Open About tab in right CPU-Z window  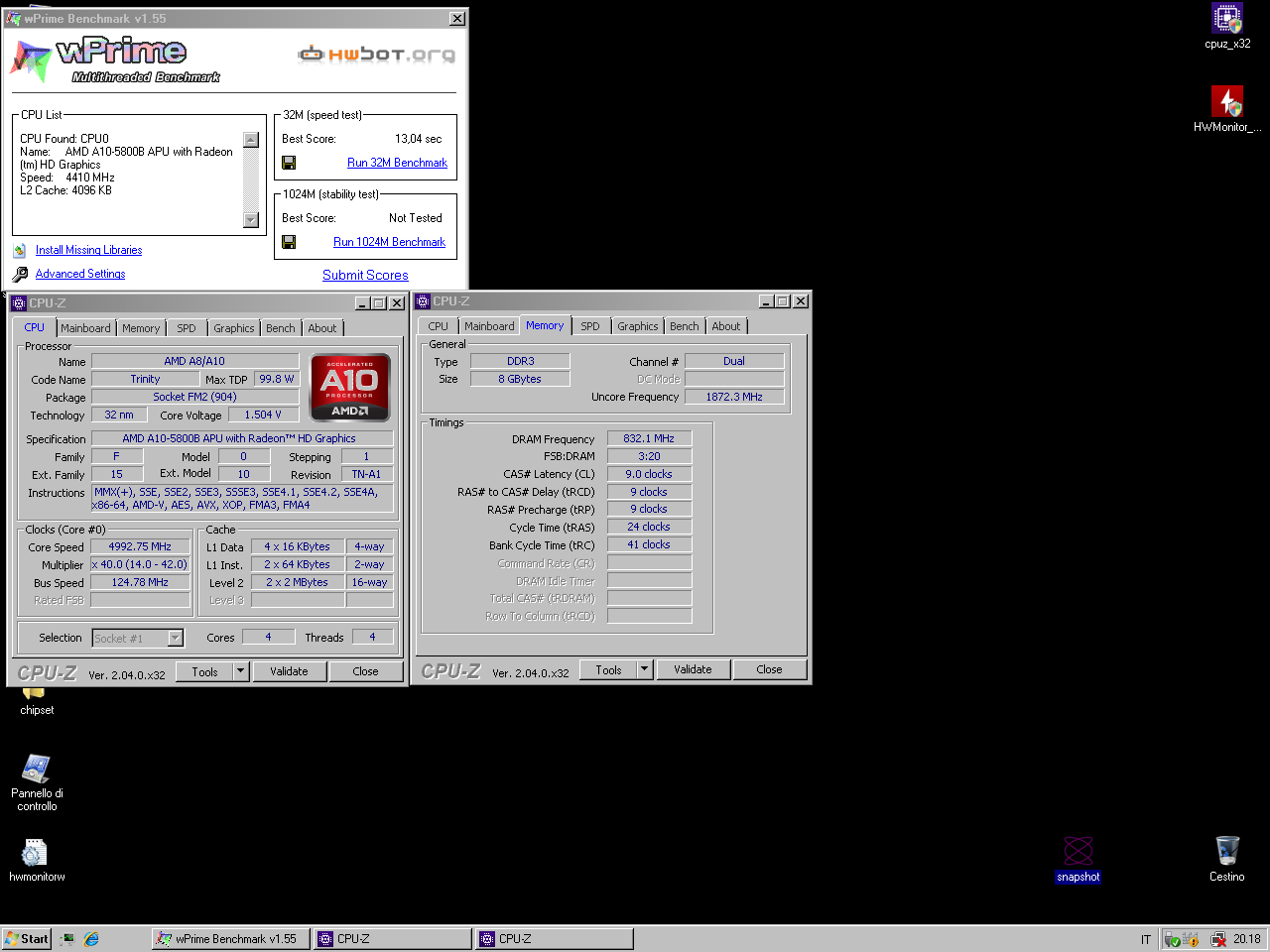click(x=726, y=326)
